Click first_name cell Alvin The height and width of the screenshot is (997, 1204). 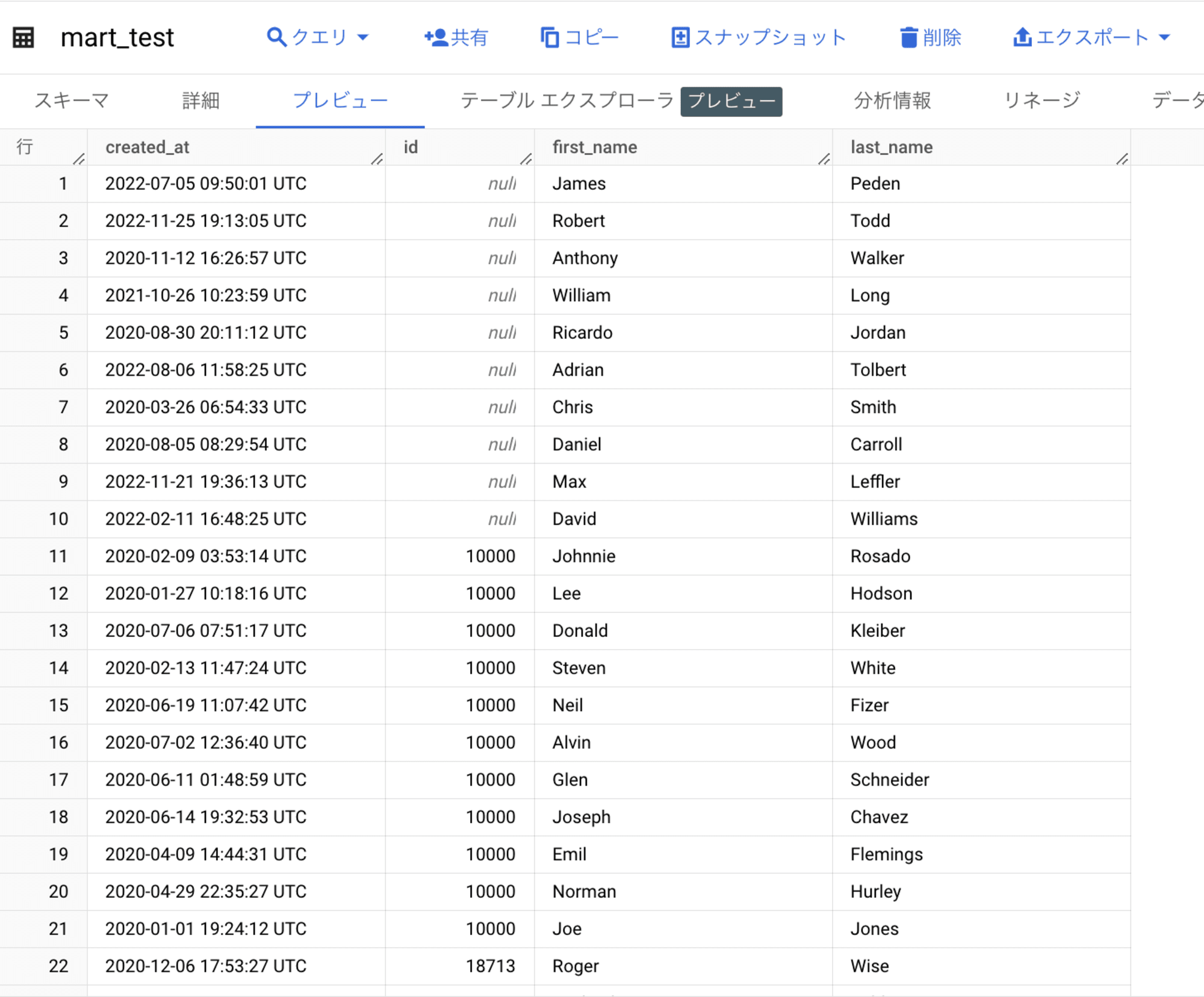pos(683,744)
